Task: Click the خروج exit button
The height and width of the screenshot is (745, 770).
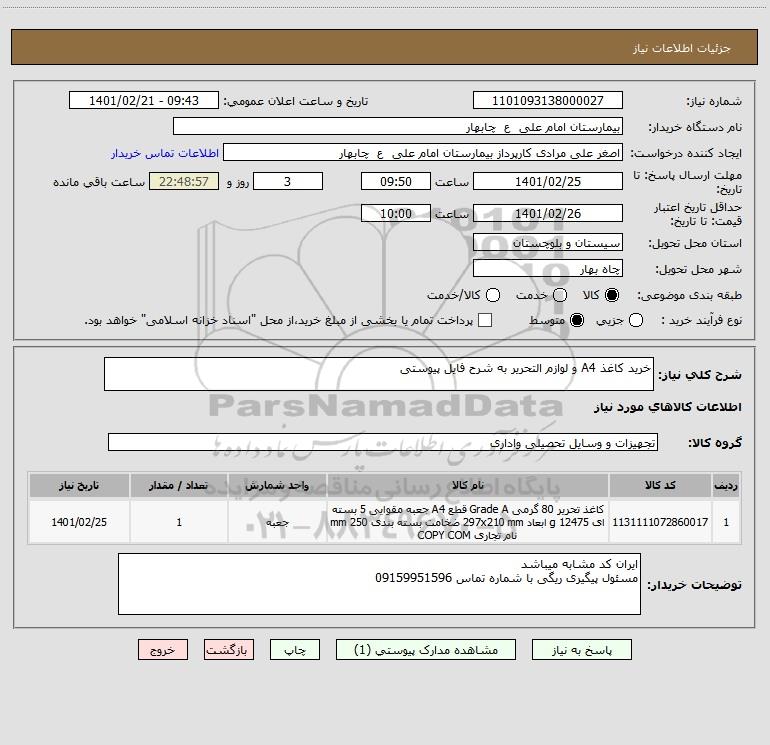Action: 163,650
